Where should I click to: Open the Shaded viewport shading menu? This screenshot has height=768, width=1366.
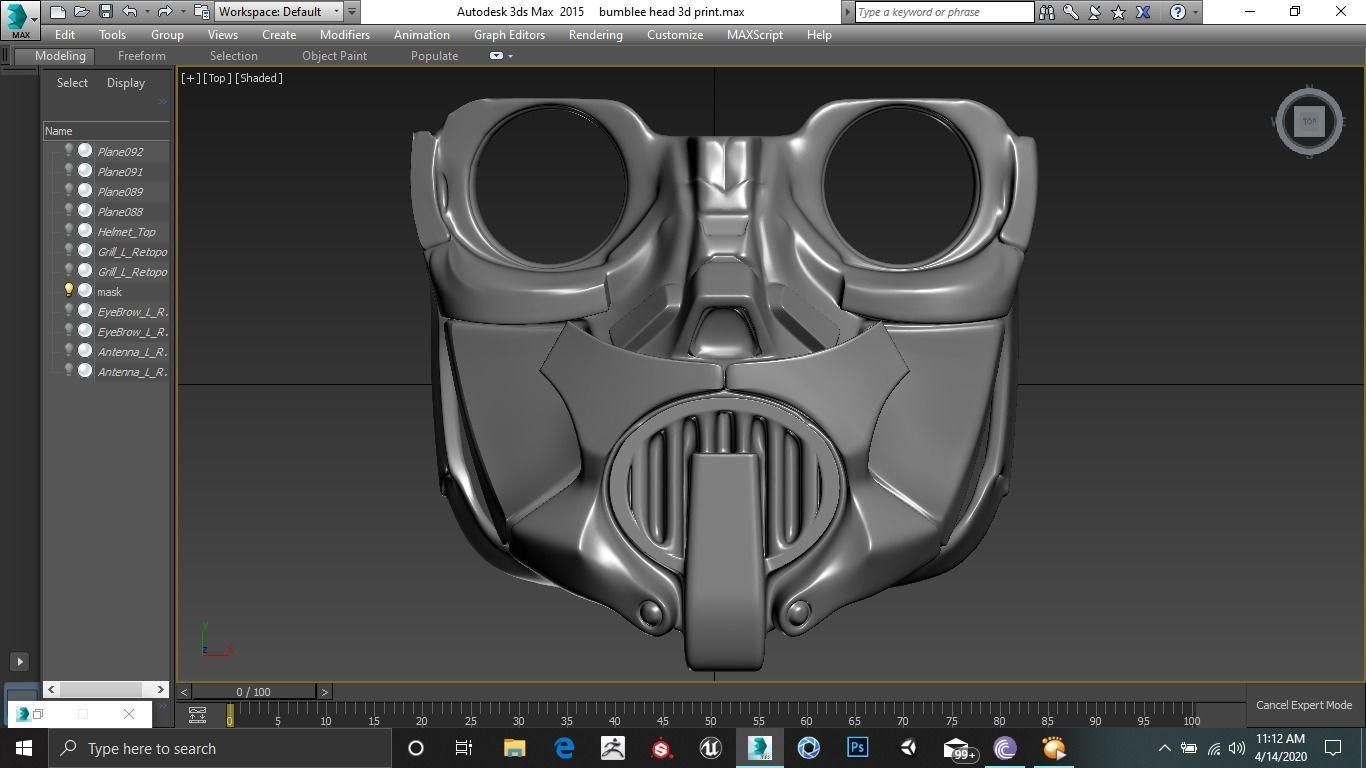coord(259,78)
